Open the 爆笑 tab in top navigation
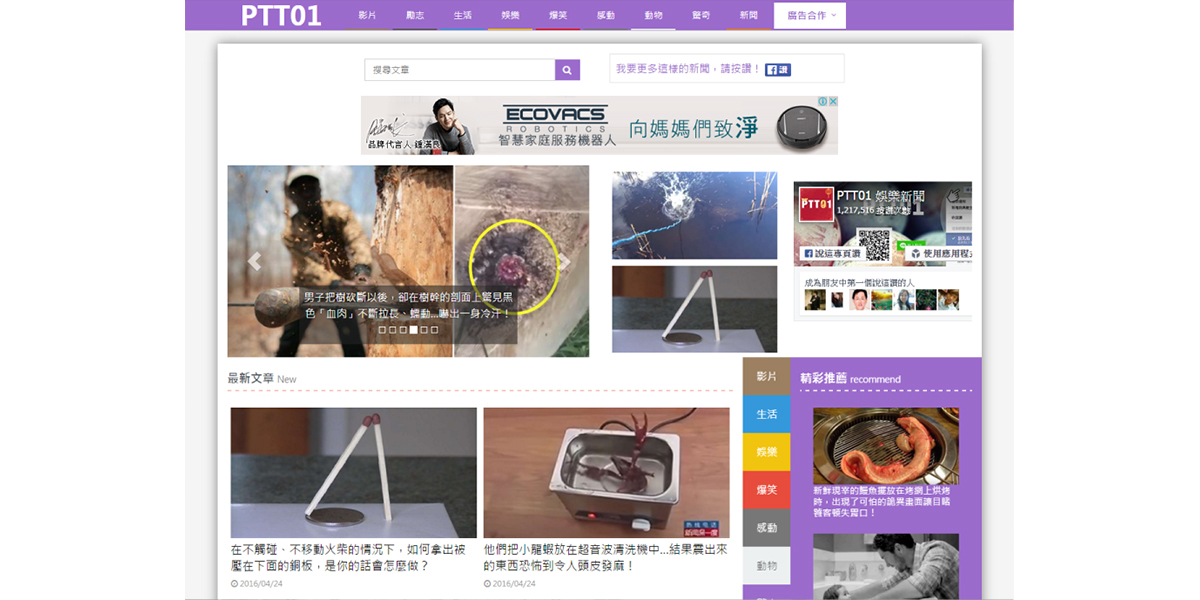Screen dimensions: 1200x600 [x=557, y=16]
